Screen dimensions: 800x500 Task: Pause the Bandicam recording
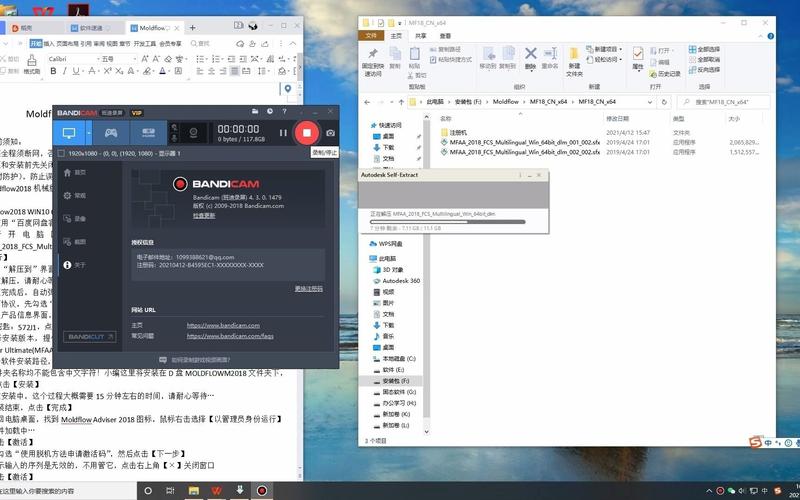[283, 133]
